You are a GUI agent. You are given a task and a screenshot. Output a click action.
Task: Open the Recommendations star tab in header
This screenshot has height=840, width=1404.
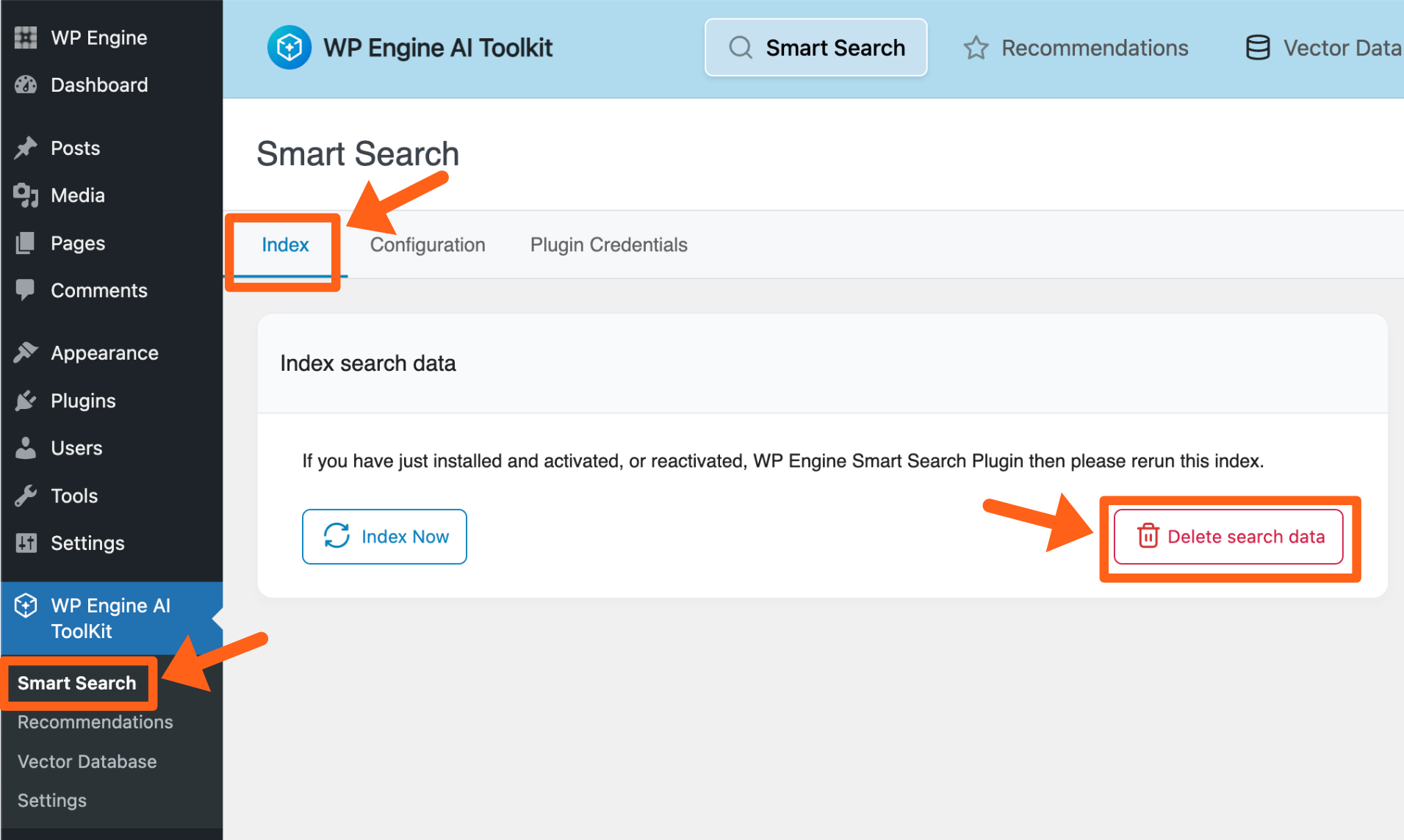coord(1076,48)
